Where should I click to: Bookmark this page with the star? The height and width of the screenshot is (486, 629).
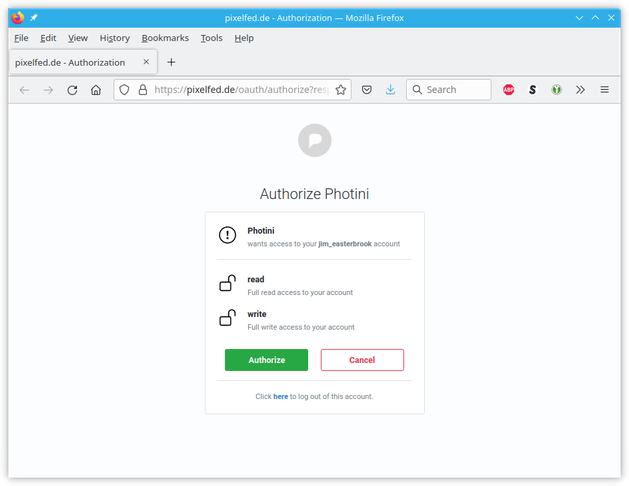341,90
